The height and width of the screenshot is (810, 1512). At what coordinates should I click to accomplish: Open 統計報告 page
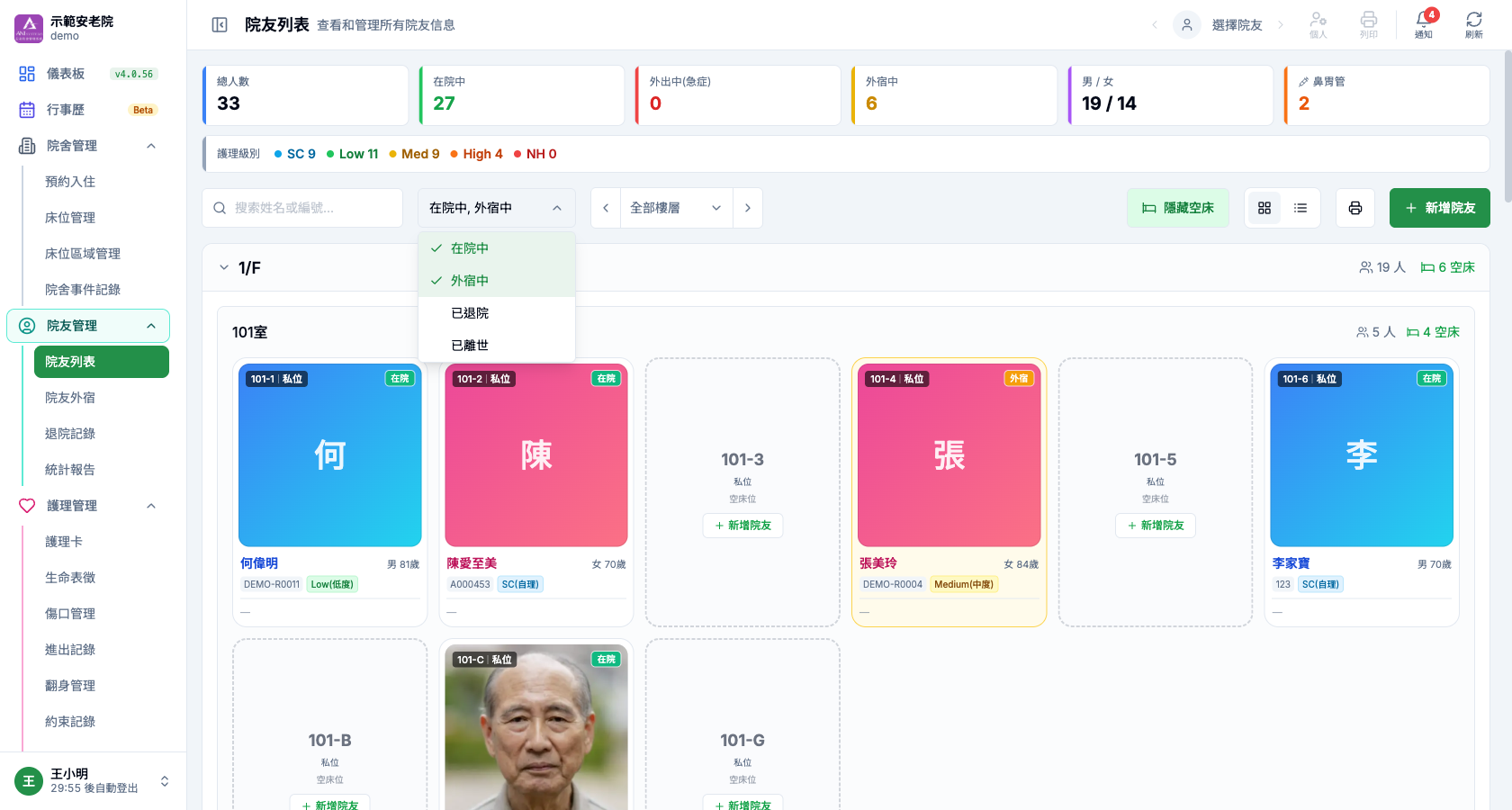[x=70, y=470]
